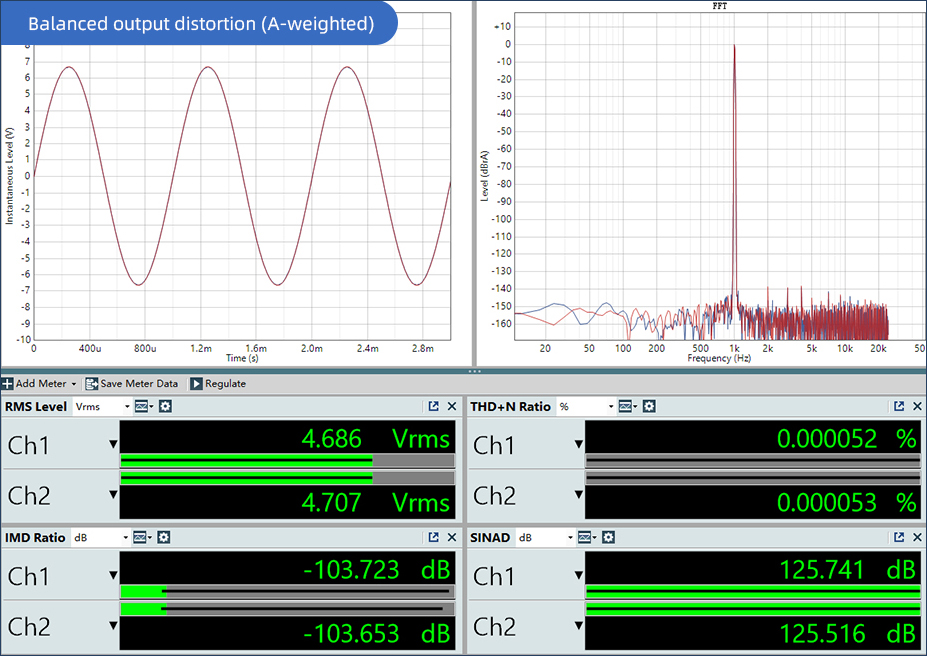
Task: Click the Ch1 IMD Ratio level bar
Action: pyautogui.click(x=287, y=592)
